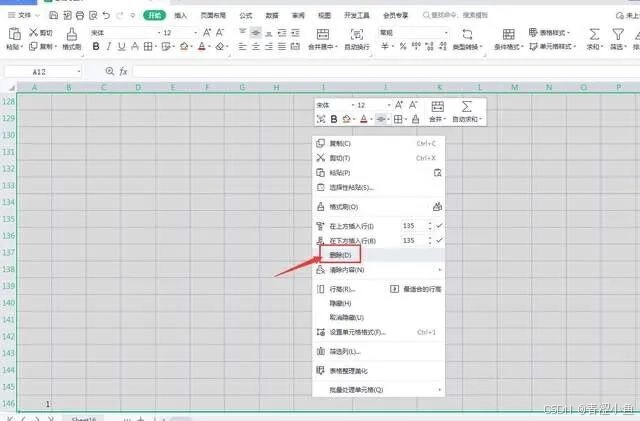This screenshot has width=640, height=421.
Task: Click the ribbon borders grid icon
Action: [148, 47]
